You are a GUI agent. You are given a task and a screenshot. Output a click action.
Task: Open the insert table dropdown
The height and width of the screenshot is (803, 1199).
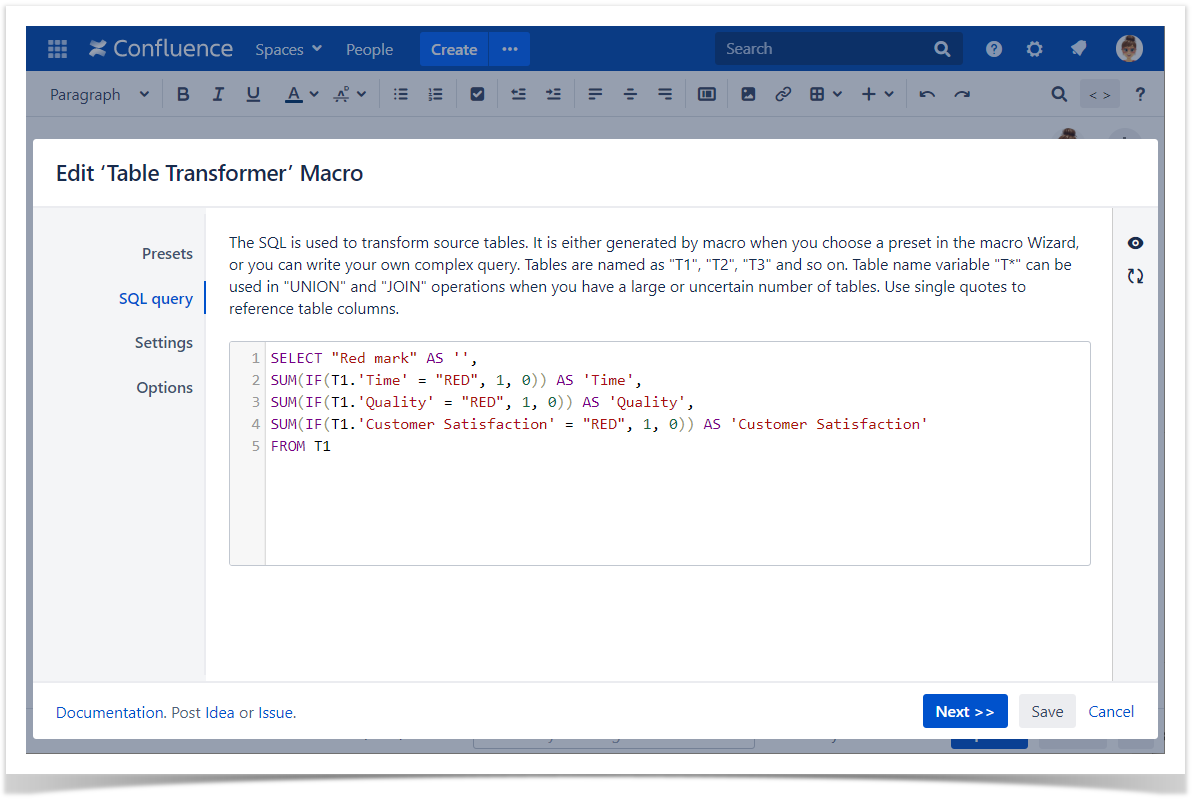[825, 94]
